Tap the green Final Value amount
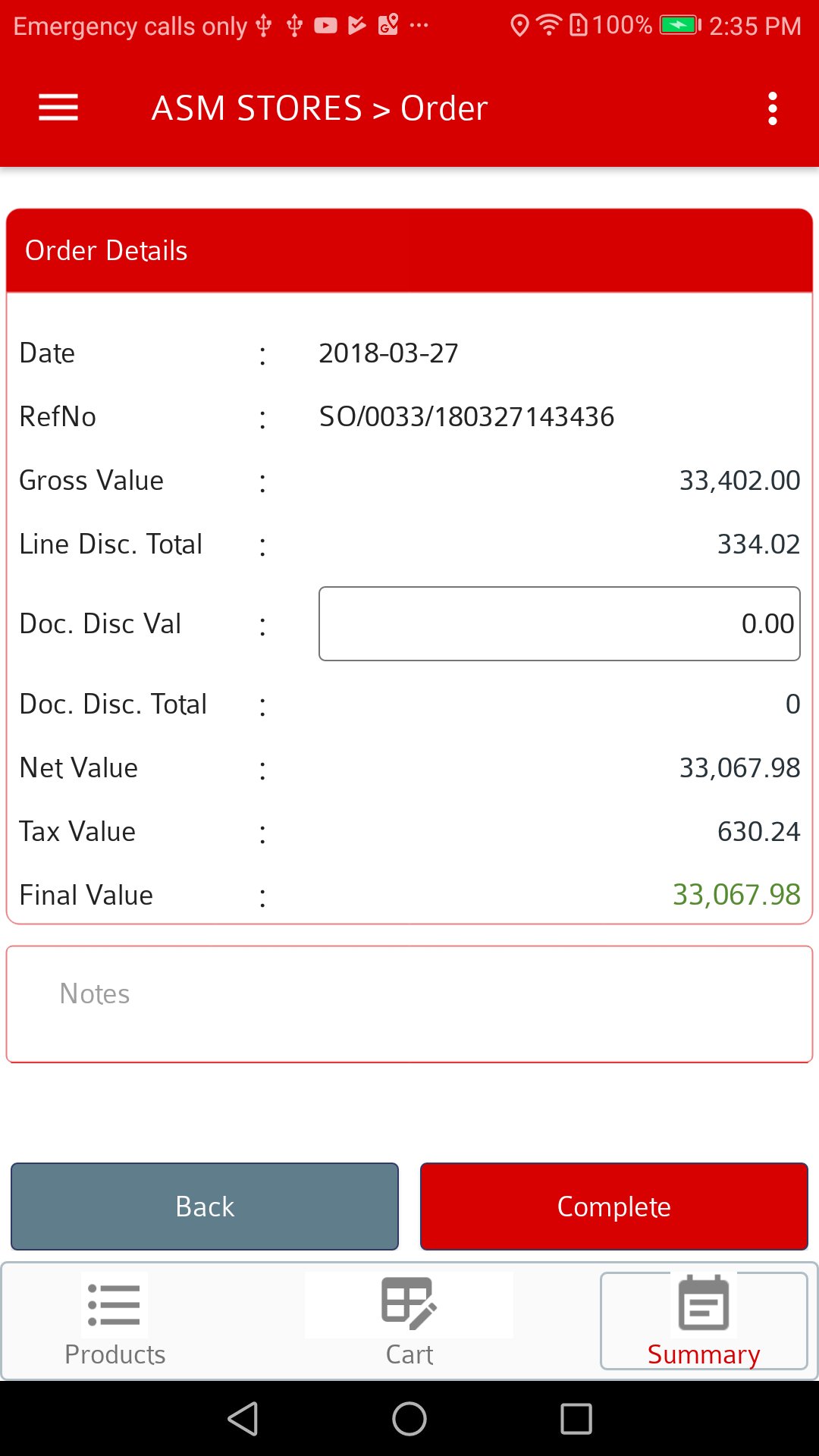The height and width of the screenshot is (1456, 819). (x=736, y=895)
